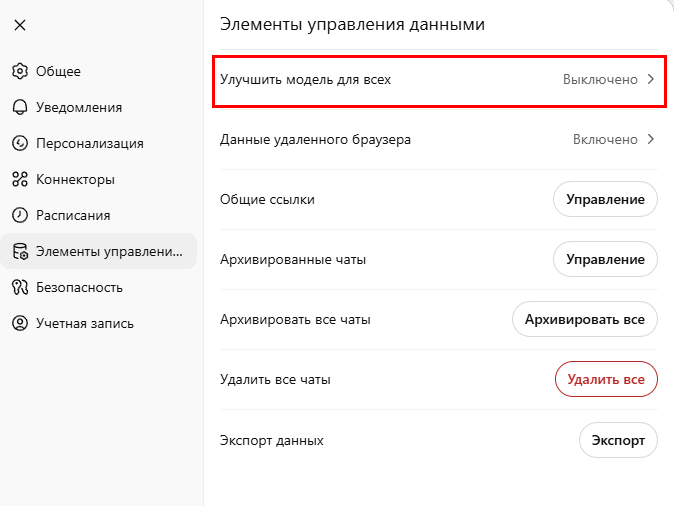Click the Персонализация sidebar icon
Image resolution: width=674 pixels, height=506 pixels.
coord(19,143)
